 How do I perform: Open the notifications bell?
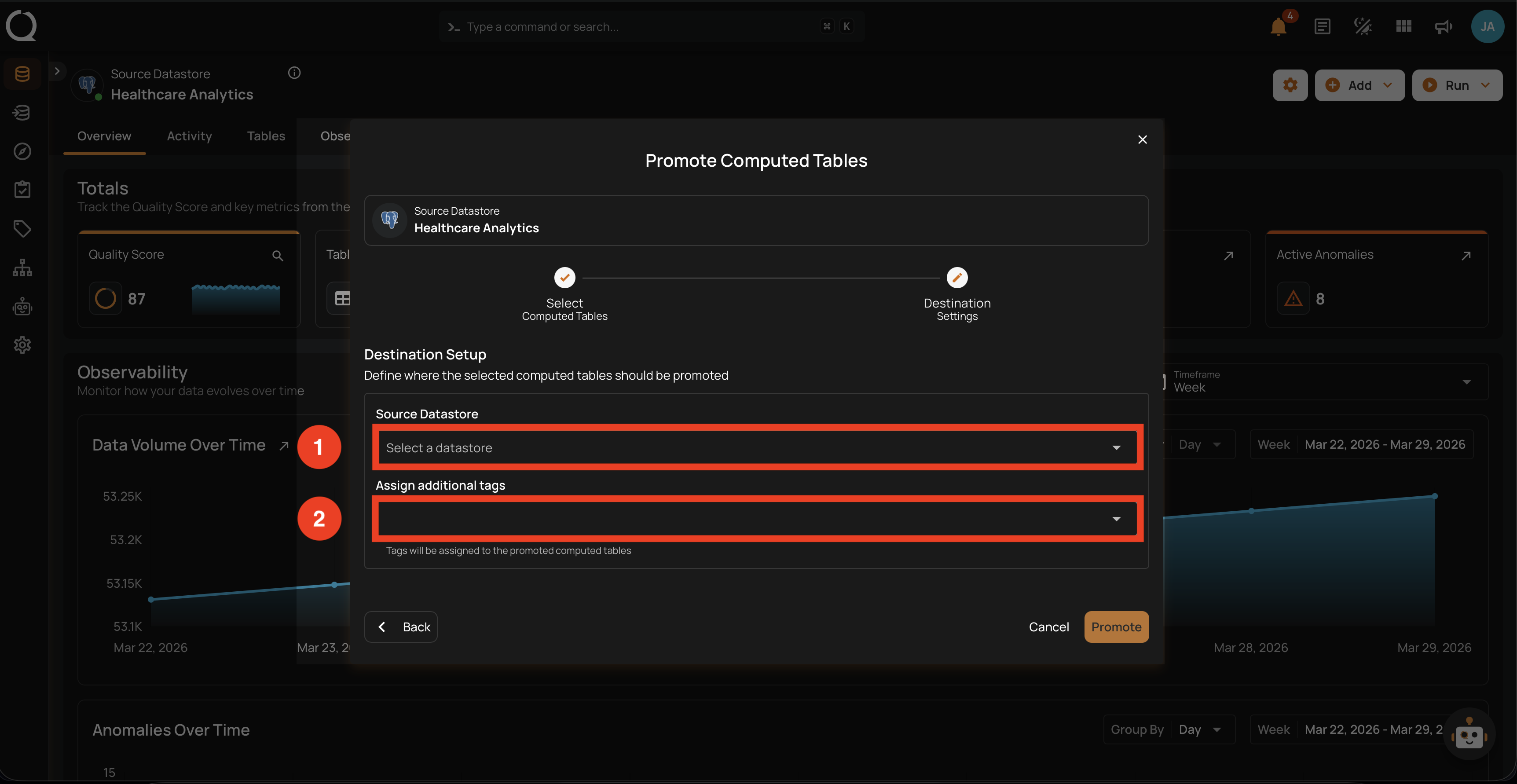click(x=1278, y=26)
